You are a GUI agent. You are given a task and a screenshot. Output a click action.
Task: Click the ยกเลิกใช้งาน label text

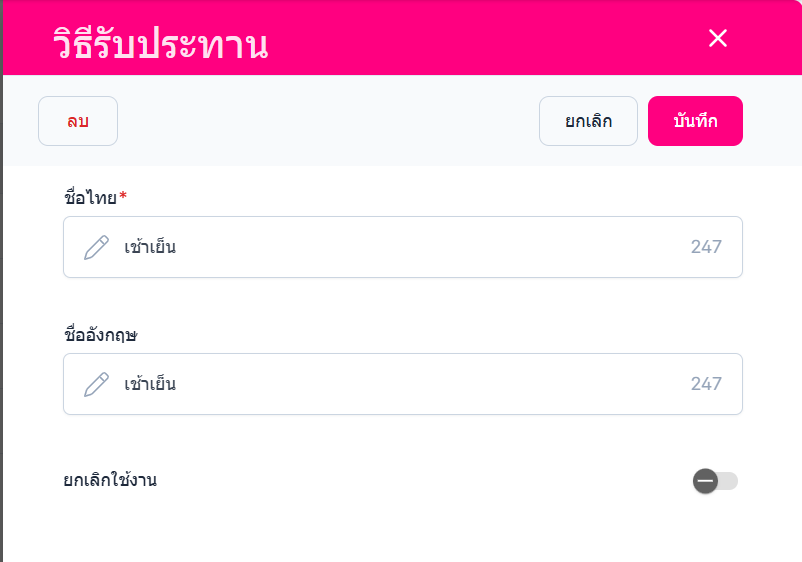tap(110, 480)
